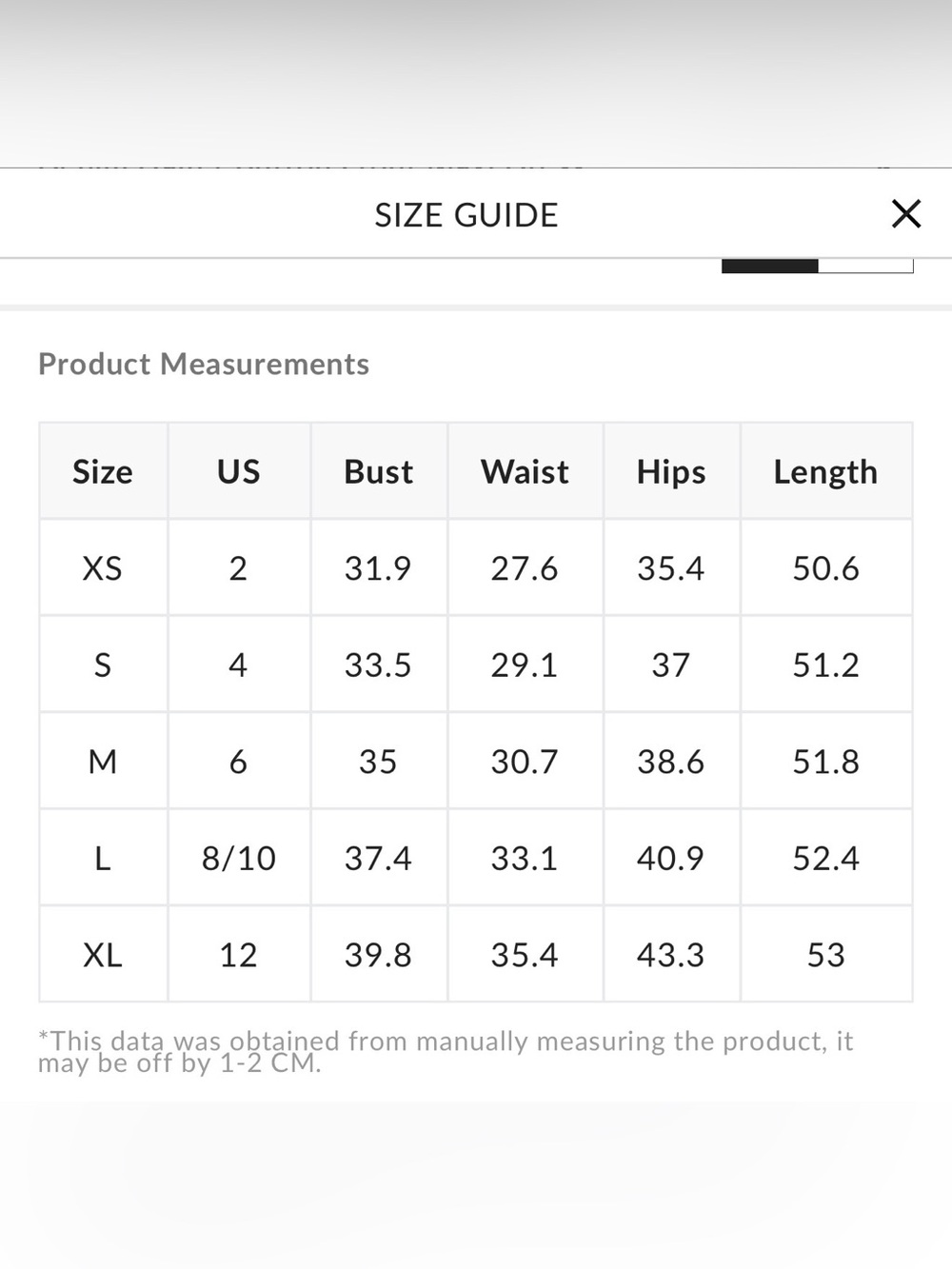Click the Length column header
This screenshot has height=1269, width=952.
pos(825,471)
